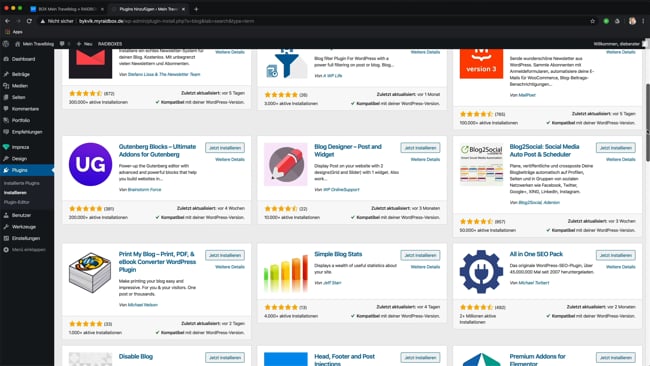This screenshot has height=366, width=650.
Task: Click the WordPress logo in admin bar
Action: point(6,44)
